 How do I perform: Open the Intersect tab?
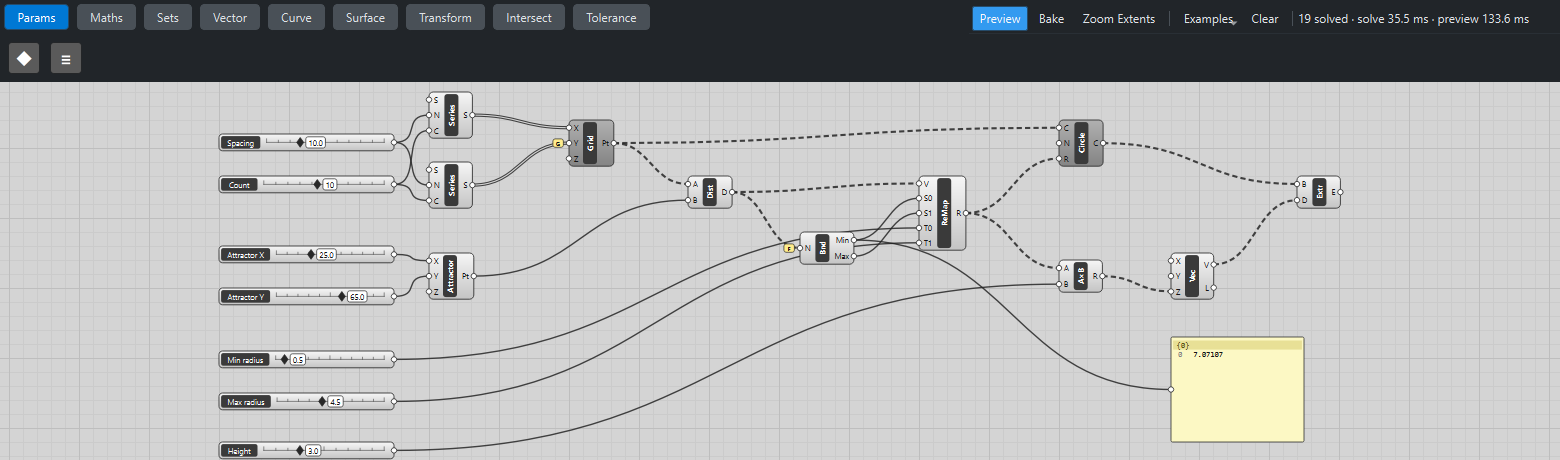pyautogui.click(x=529, y=17)
